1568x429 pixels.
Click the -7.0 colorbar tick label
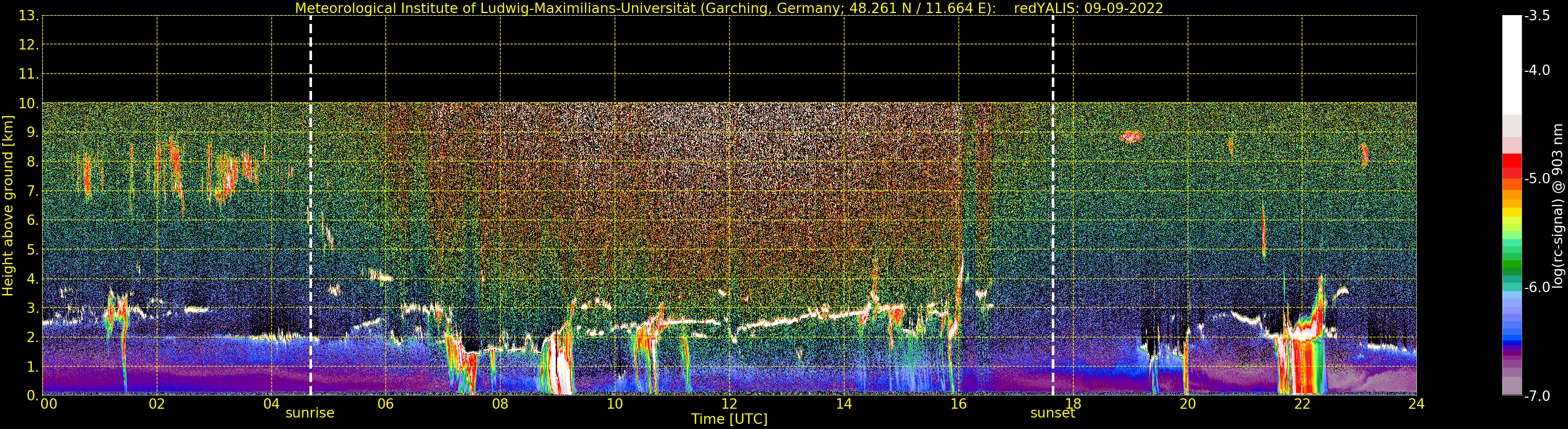(1537, 396)
